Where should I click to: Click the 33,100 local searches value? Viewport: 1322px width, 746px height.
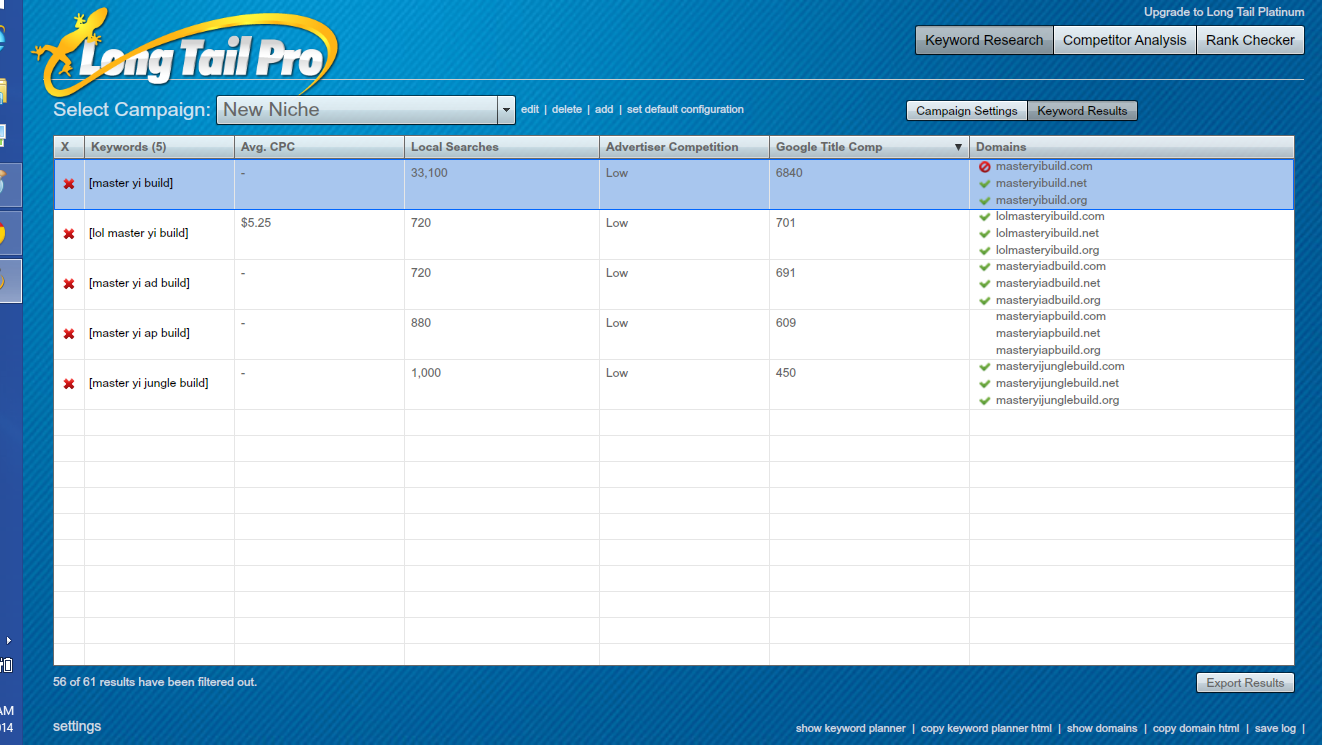point(429,173)
